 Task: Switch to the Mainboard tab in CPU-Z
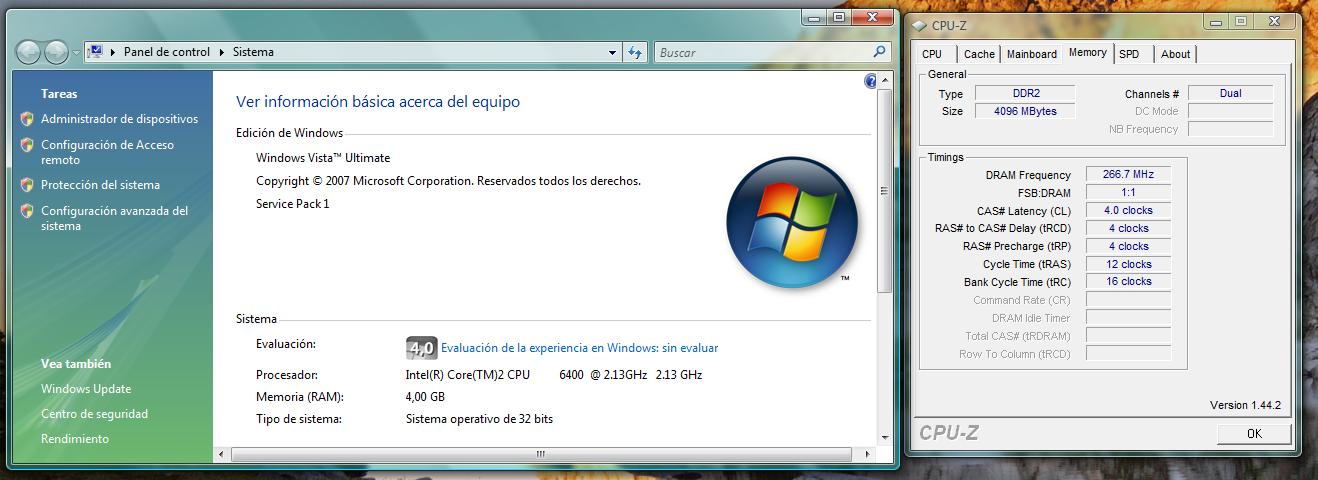[x=1031, y=54]
